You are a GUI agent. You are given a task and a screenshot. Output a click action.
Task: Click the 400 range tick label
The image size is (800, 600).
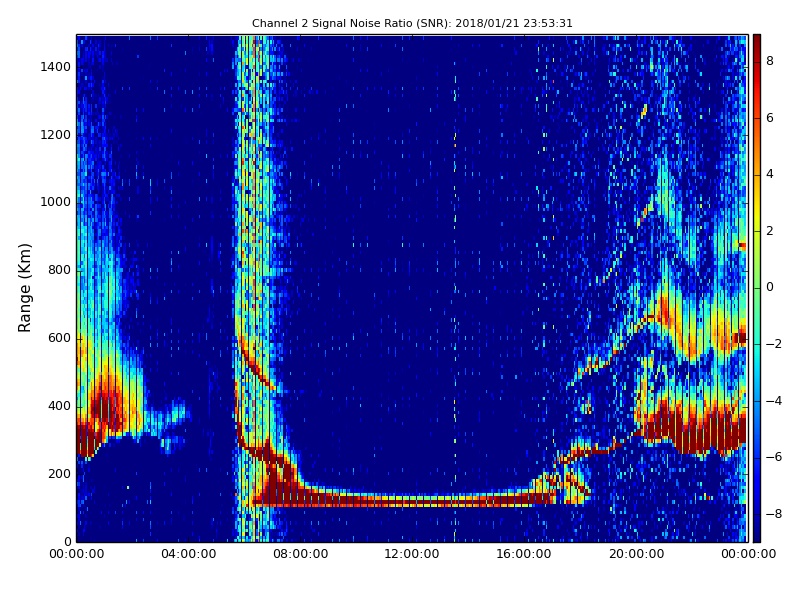coord(59,406)
